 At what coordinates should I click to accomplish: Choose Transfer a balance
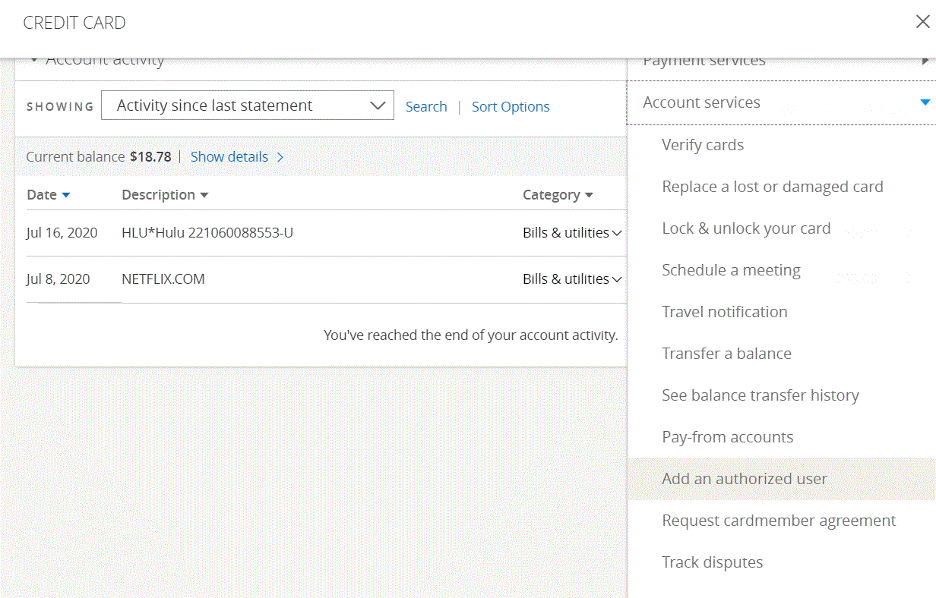pos(726,354)
